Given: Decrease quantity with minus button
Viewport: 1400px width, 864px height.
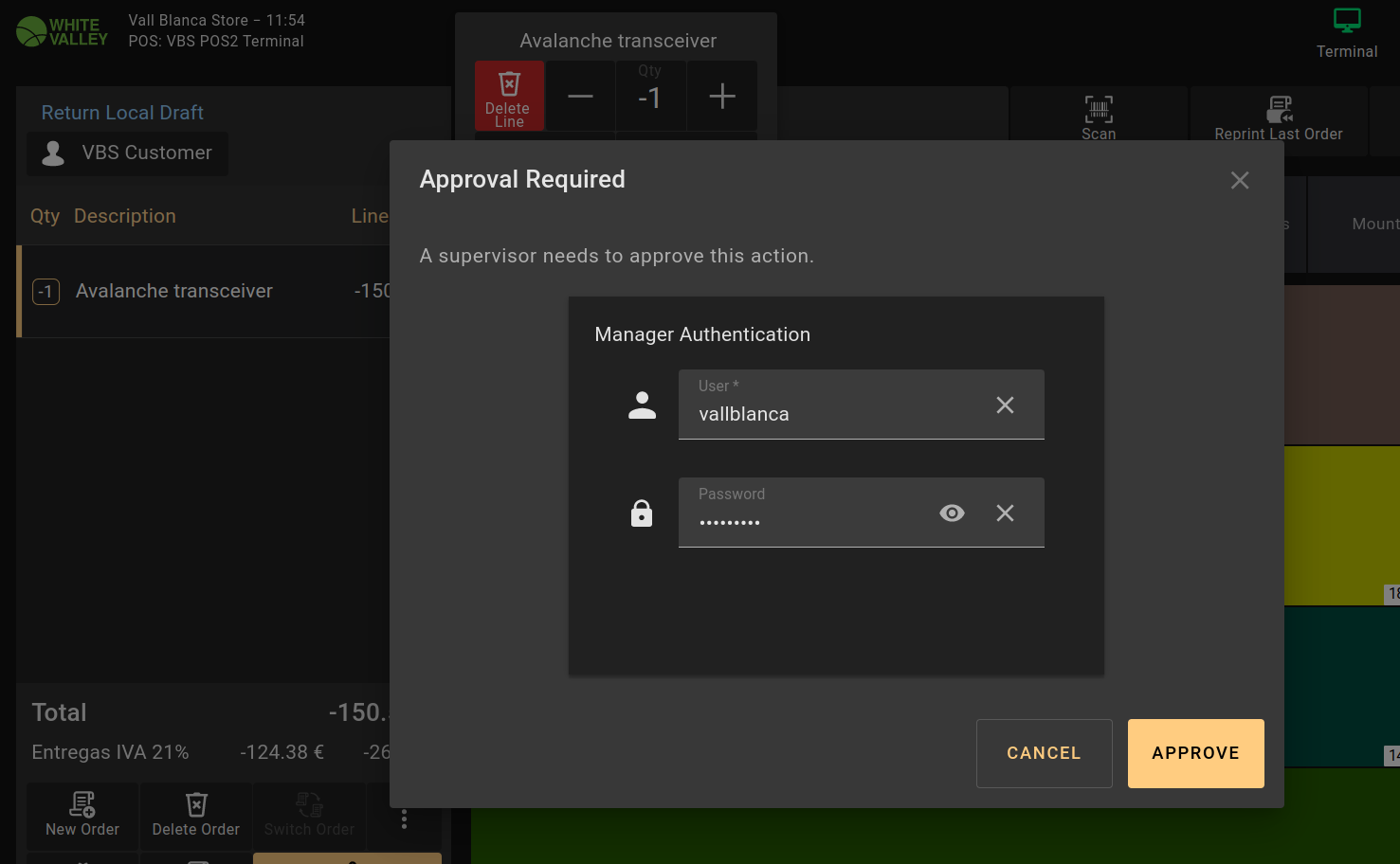Looking at the screenshot, I should tap(580, 96).
